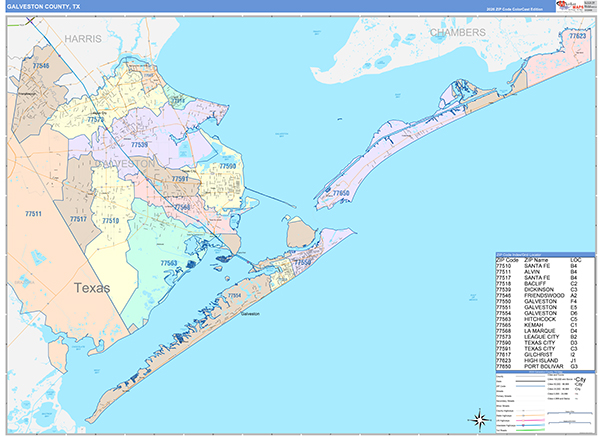Select the 77511 ZIP label on map
This screenshot has height=436, width=600.
pyautogui.click(x=33, y=214)
